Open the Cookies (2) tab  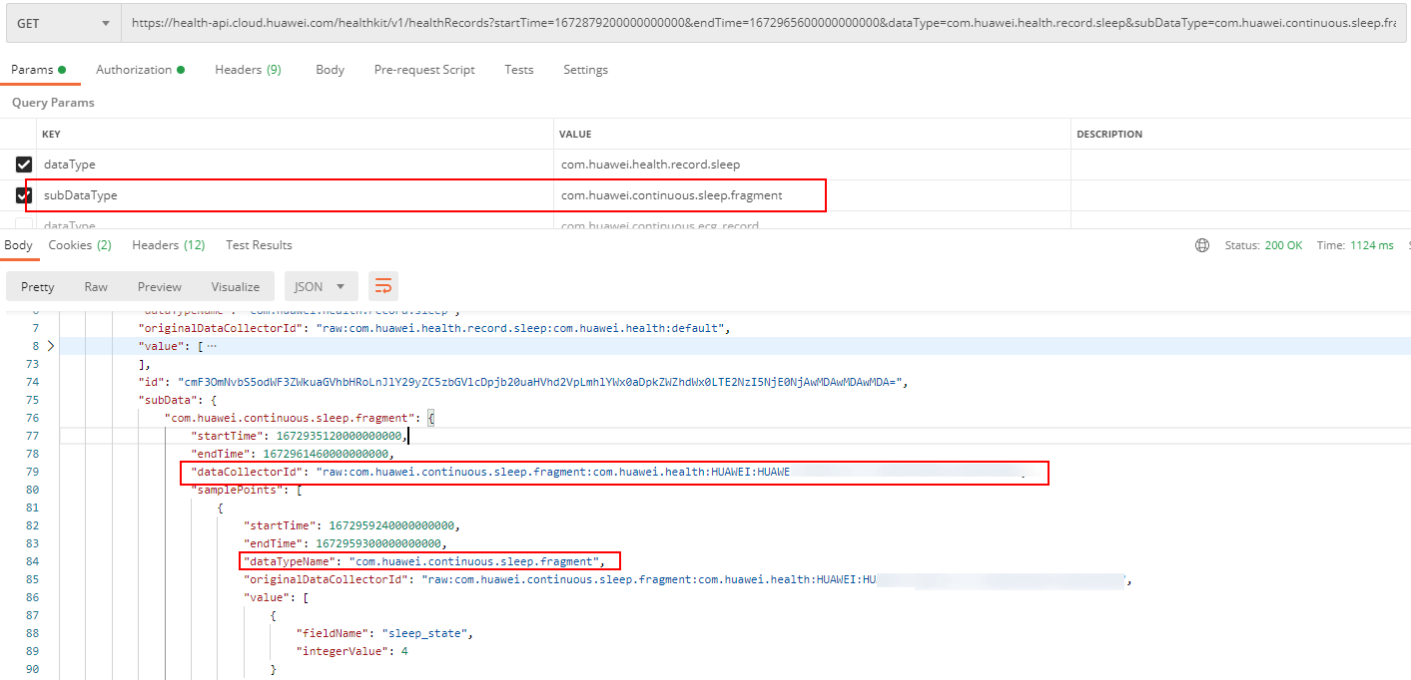point(80,245)
